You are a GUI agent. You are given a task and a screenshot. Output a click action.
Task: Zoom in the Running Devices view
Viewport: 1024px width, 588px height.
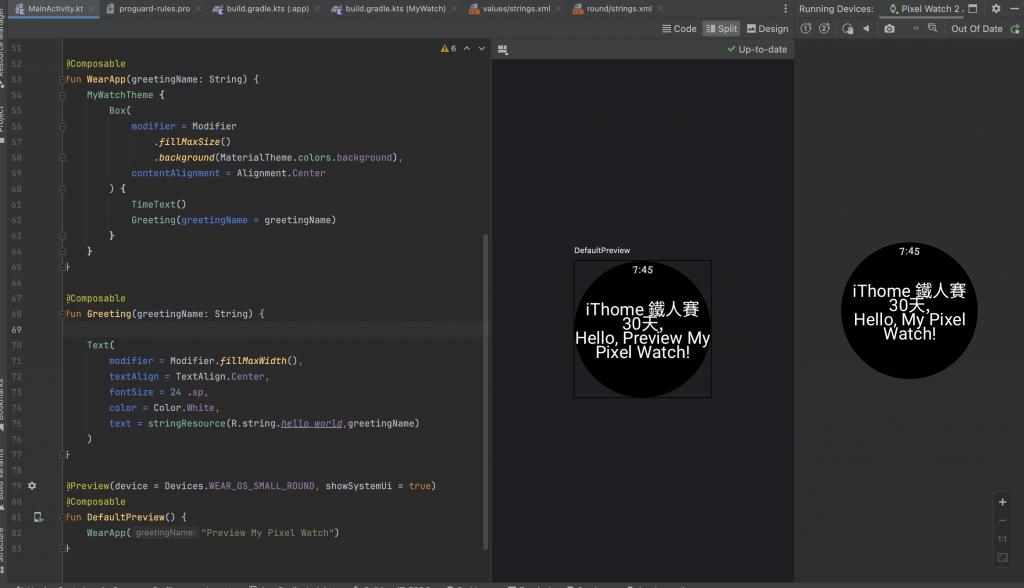[1002, 502]
